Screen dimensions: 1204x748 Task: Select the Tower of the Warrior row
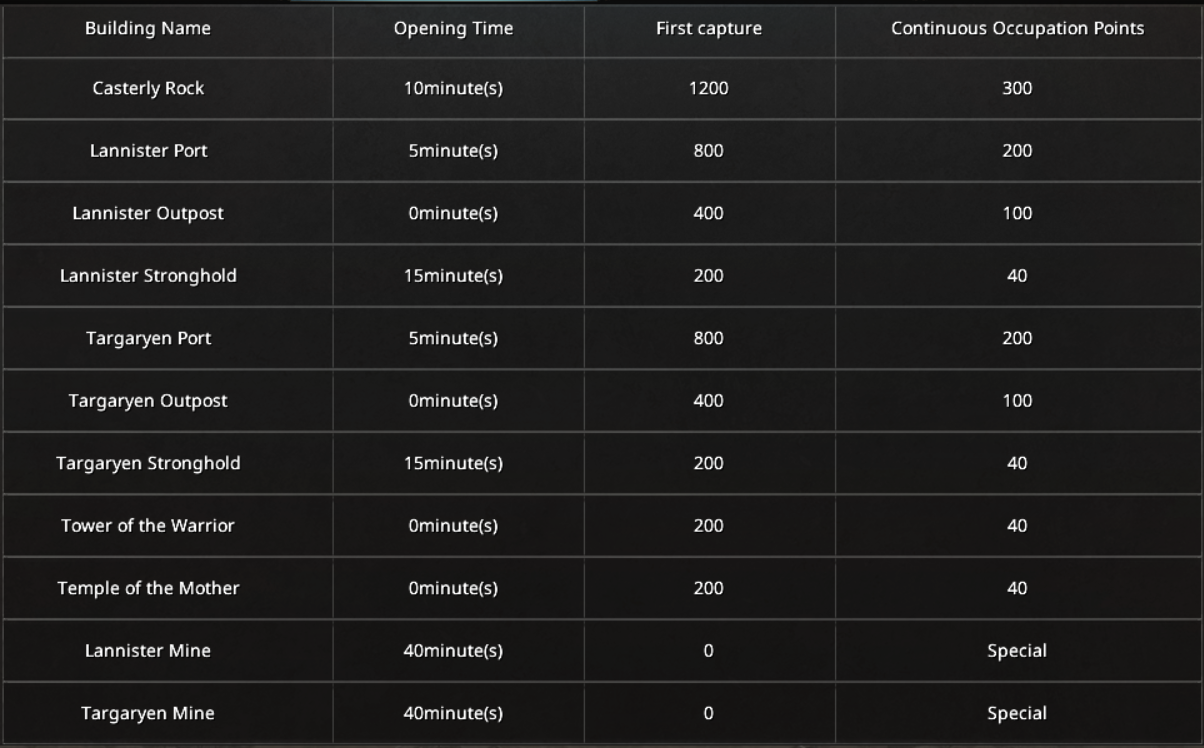(x=148, y=526)
